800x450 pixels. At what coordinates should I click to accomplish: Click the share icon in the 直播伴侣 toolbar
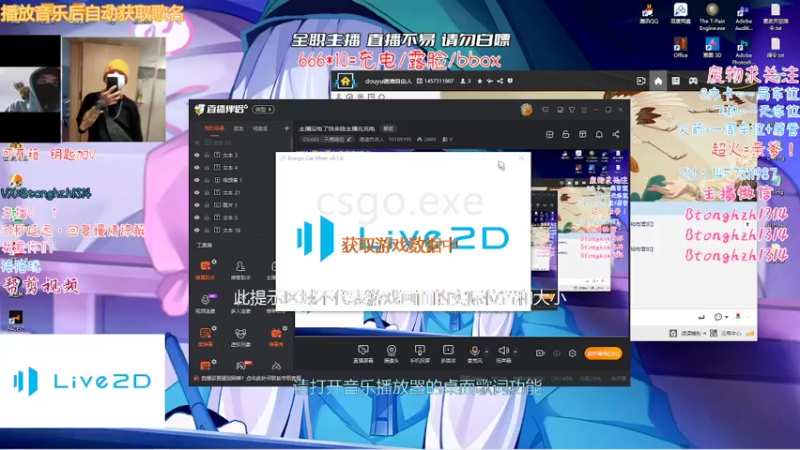point(616,134)
